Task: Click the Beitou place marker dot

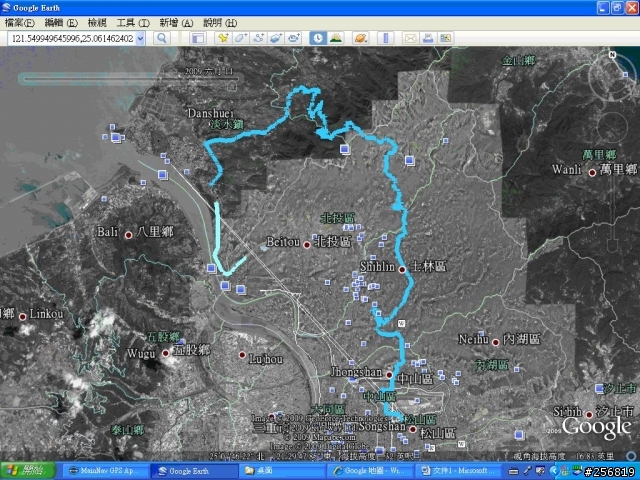Action: pos(307,244)
